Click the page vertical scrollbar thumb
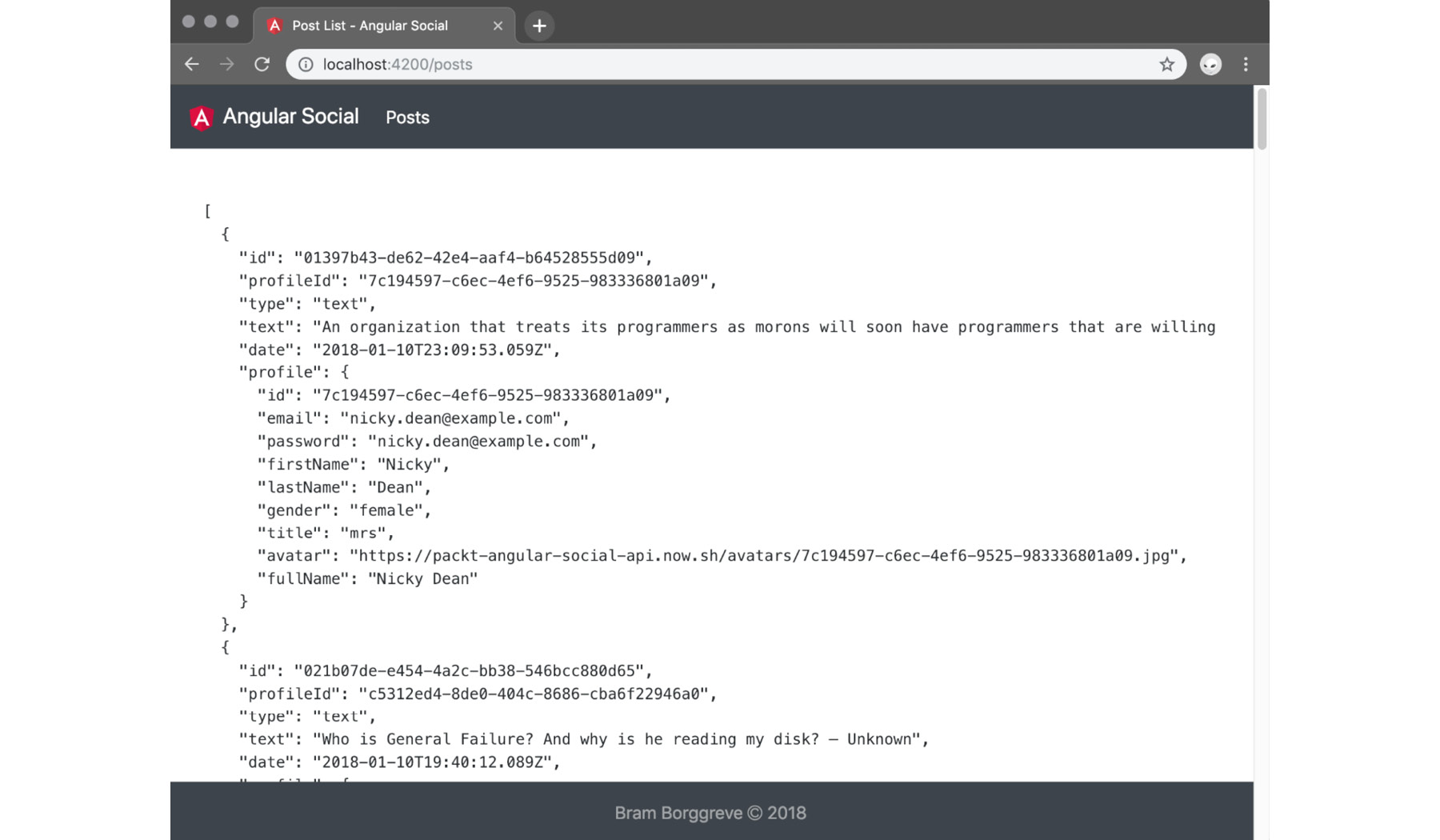 (x=1262, y=118)
